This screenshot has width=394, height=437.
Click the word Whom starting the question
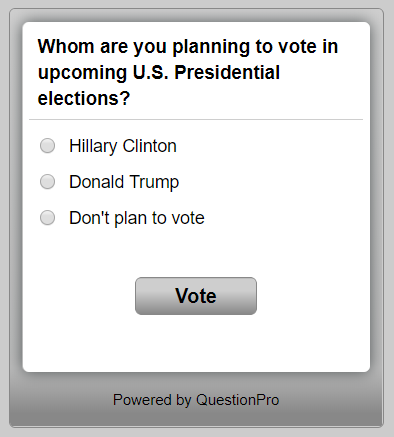[66, 46]
